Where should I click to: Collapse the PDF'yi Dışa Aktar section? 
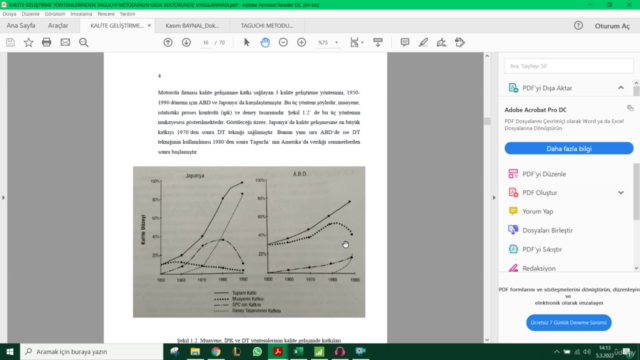(x=621, y=88)
